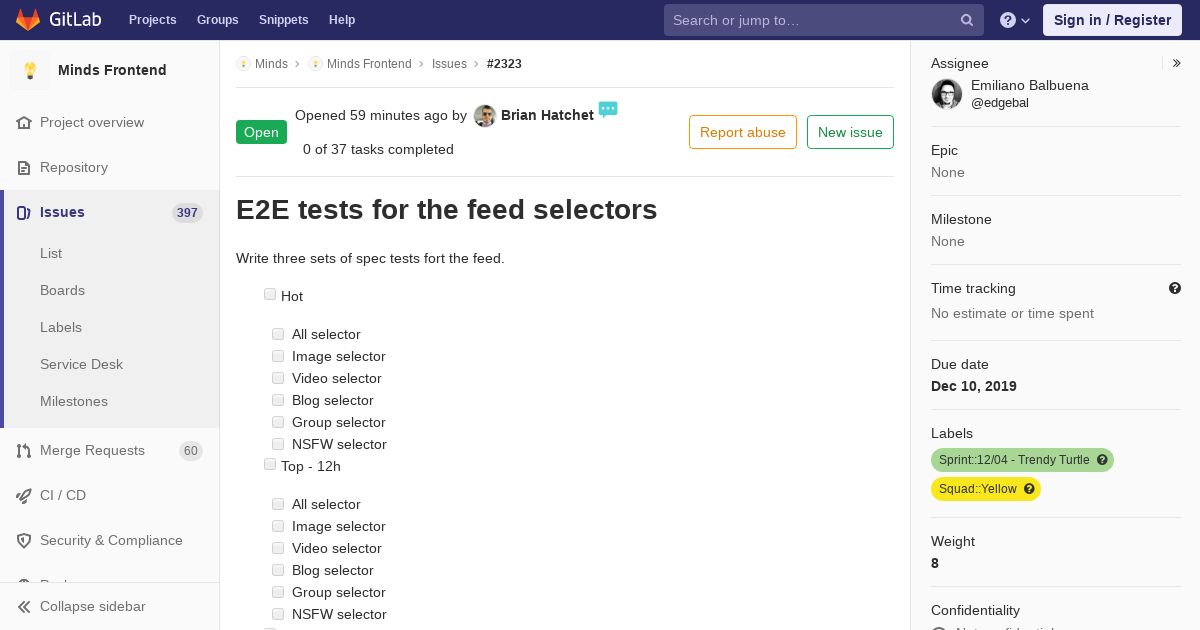The image size is (1200, 630).
Task: Open the Security & Compliance shield section
Action: point(110,541)
